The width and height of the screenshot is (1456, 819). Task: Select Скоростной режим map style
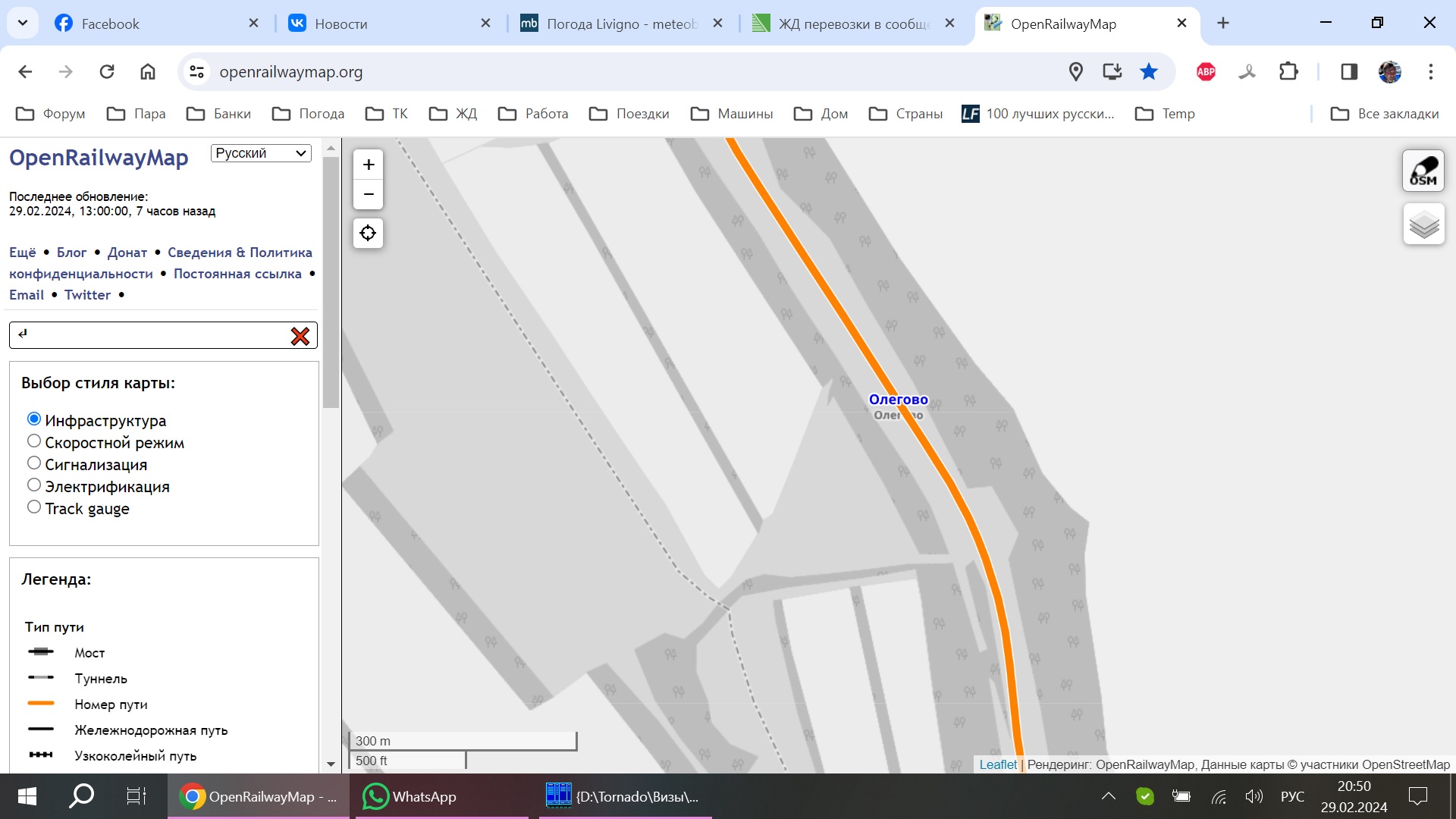(x=34, y=441)
